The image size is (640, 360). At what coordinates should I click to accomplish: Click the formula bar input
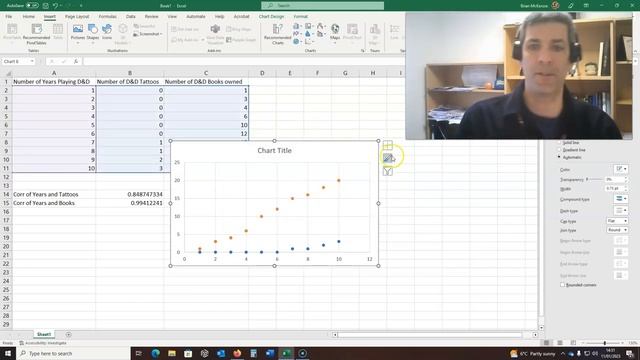[244, 61]
